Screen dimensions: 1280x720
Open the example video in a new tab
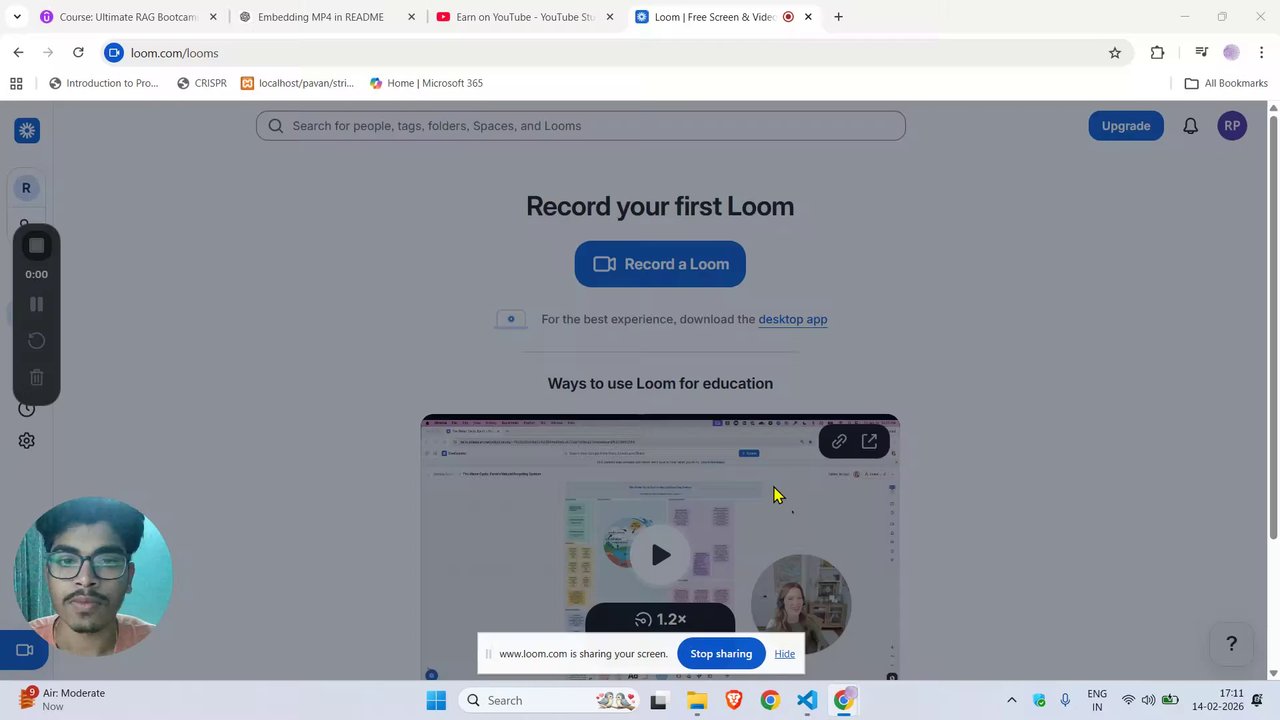869,441
